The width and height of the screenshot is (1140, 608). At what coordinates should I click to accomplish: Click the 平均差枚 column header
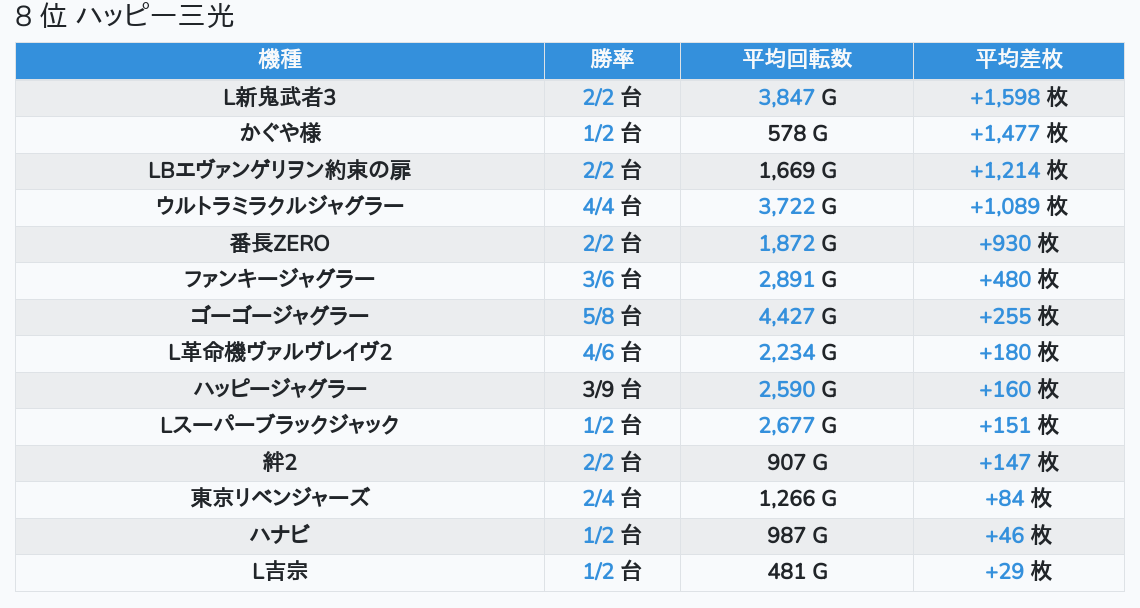click(1018, 60)
